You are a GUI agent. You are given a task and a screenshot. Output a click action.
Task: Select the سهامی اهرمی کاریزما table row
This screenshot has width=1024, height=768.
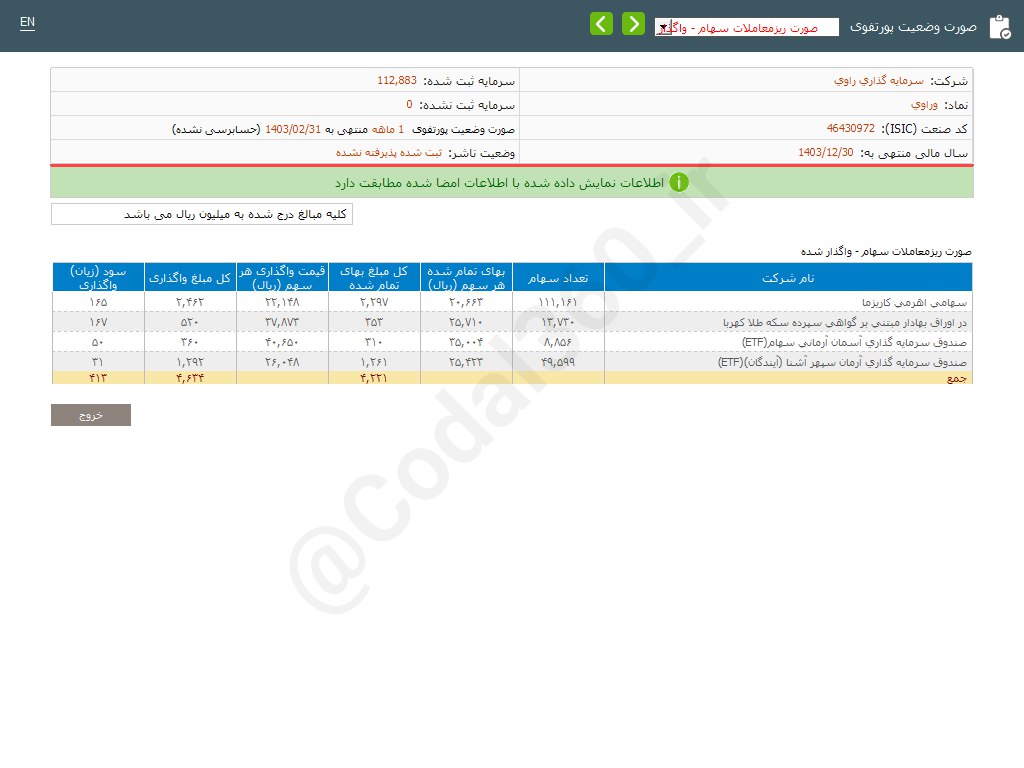788,301
